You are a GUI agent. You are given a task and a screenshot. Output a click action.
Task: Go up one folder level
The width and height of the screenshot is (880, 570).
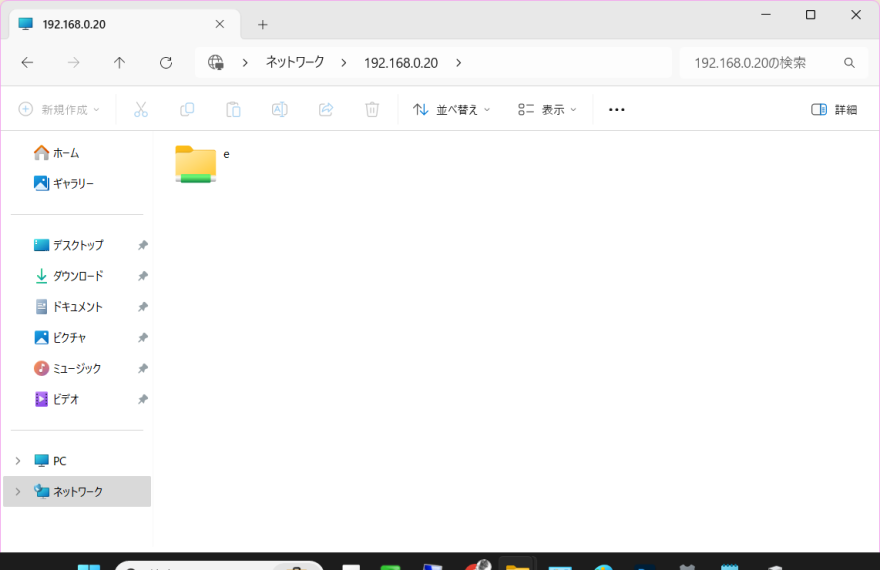click(x=120, y=63)
